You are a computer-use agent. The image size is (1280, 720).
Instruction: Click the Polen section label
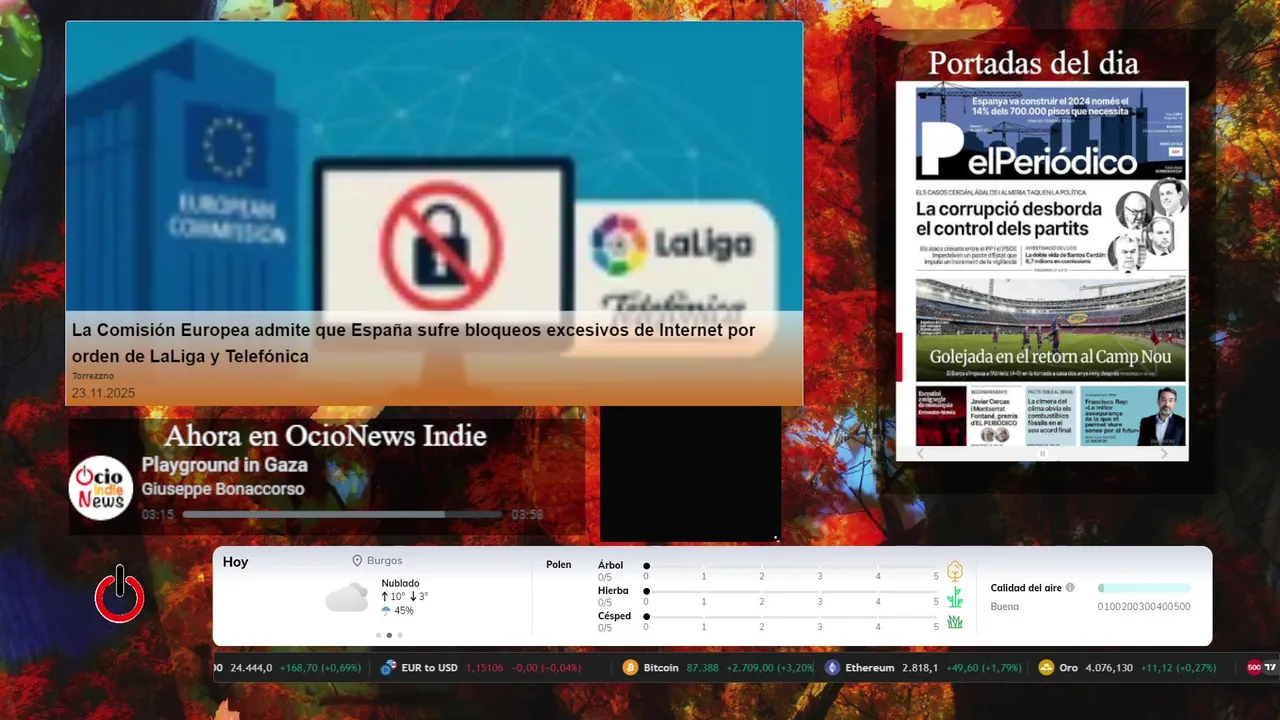point(559,565)
